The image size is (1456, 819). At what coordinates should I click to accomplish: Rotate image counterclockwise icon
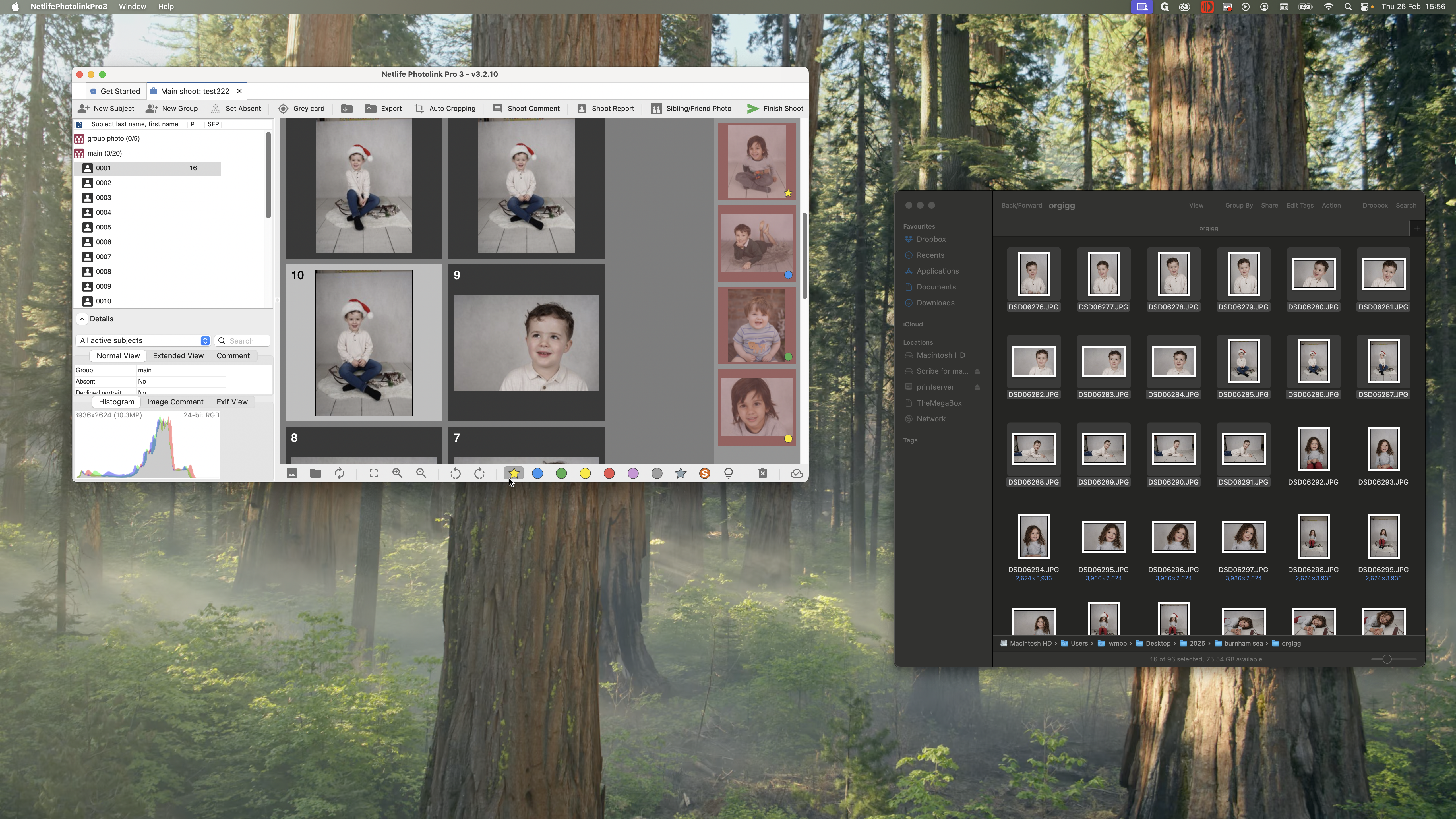455,474
